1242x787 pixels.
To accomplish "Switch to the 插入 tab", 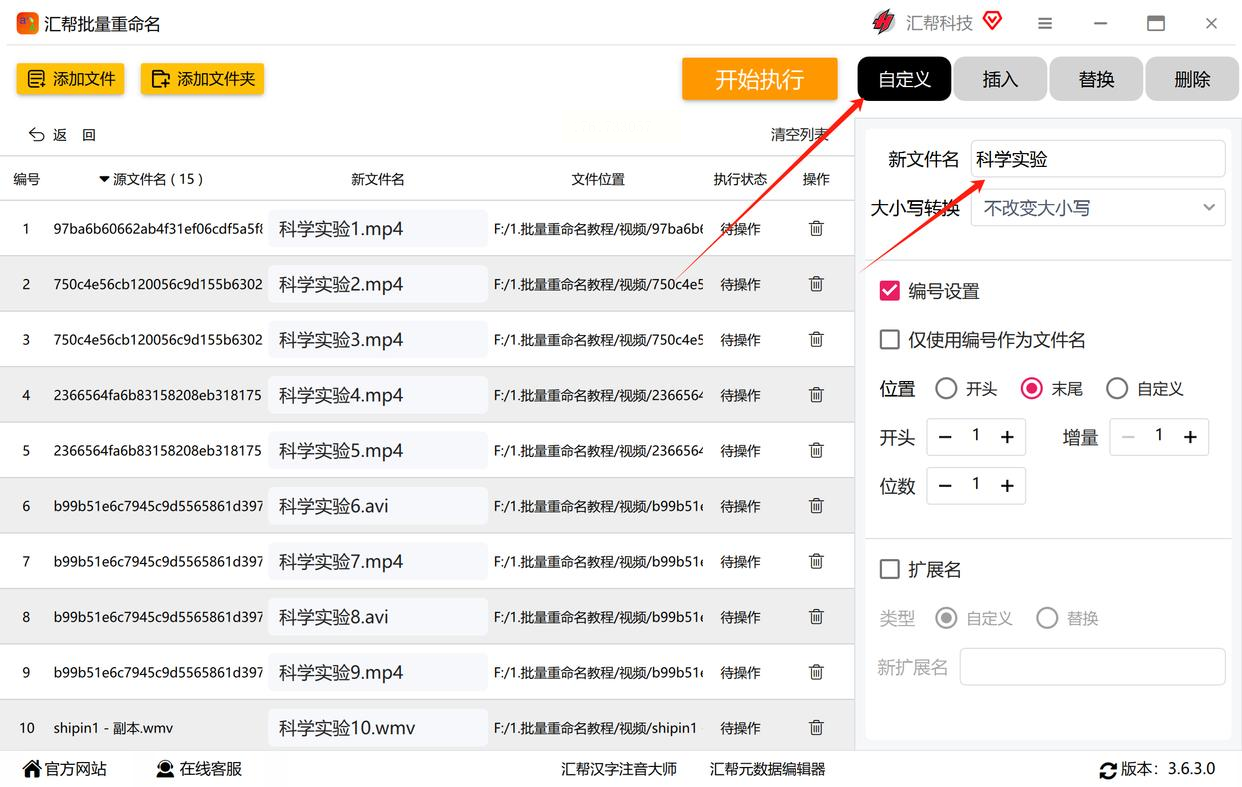I will pos(1000,79).
